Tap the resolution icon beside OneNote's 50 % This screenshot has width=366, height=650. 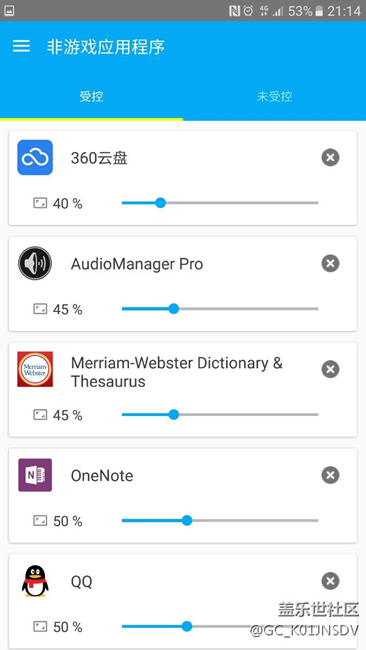click(40, 520)
